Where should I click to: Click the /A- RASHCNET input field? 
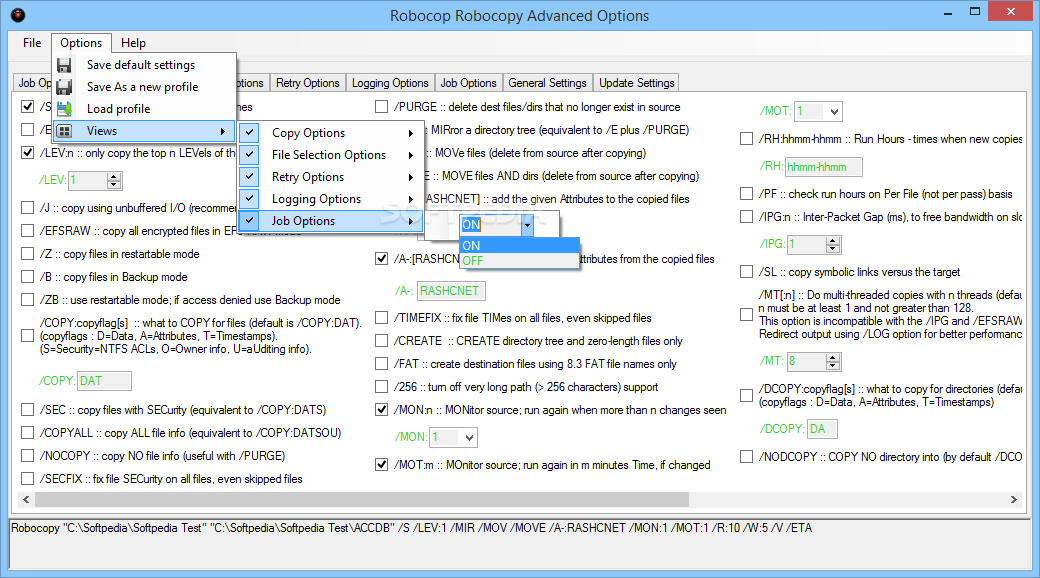(451, 291)
